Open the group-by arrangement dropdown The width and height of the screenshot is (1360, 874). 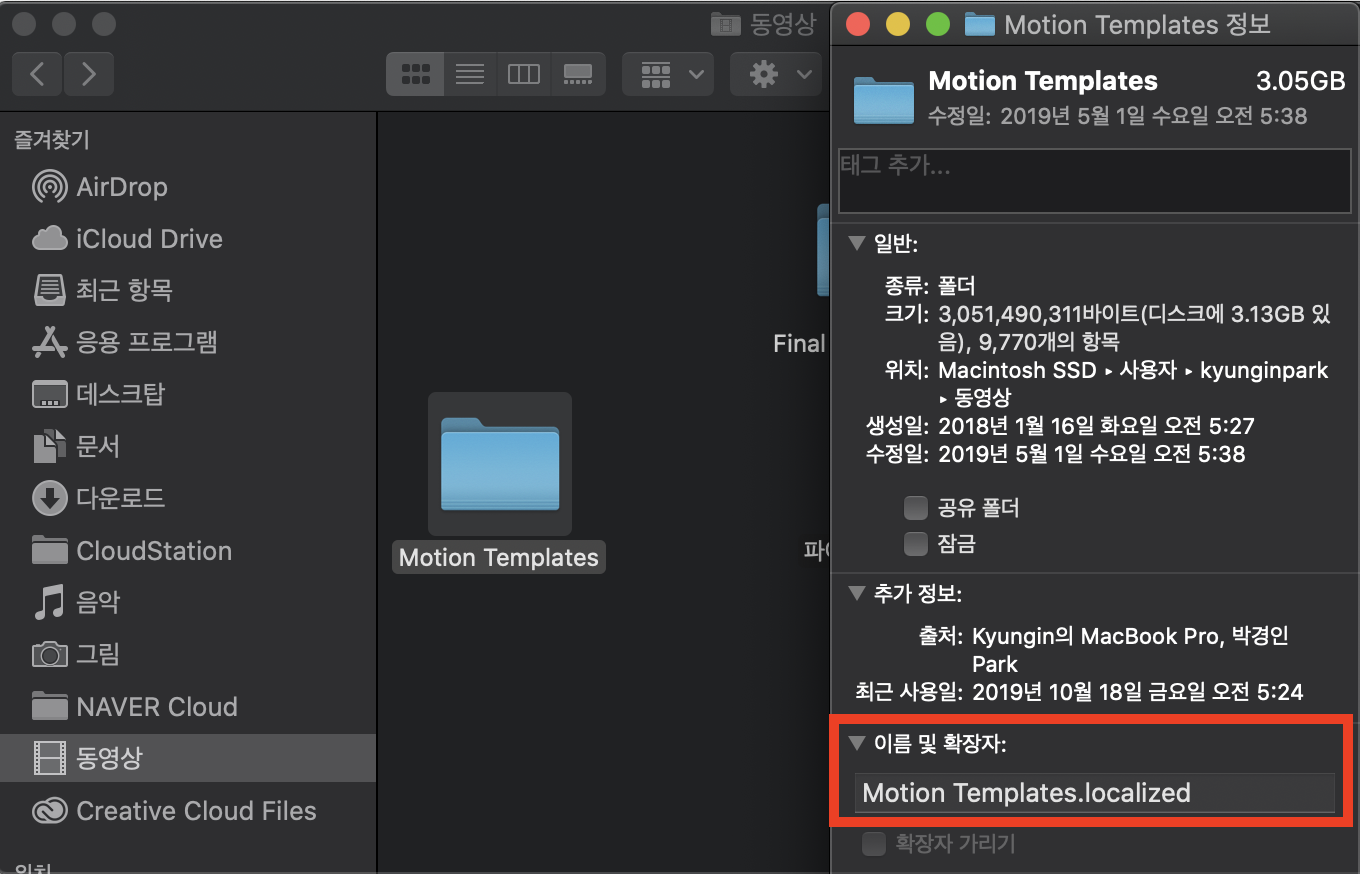(668, 74)
